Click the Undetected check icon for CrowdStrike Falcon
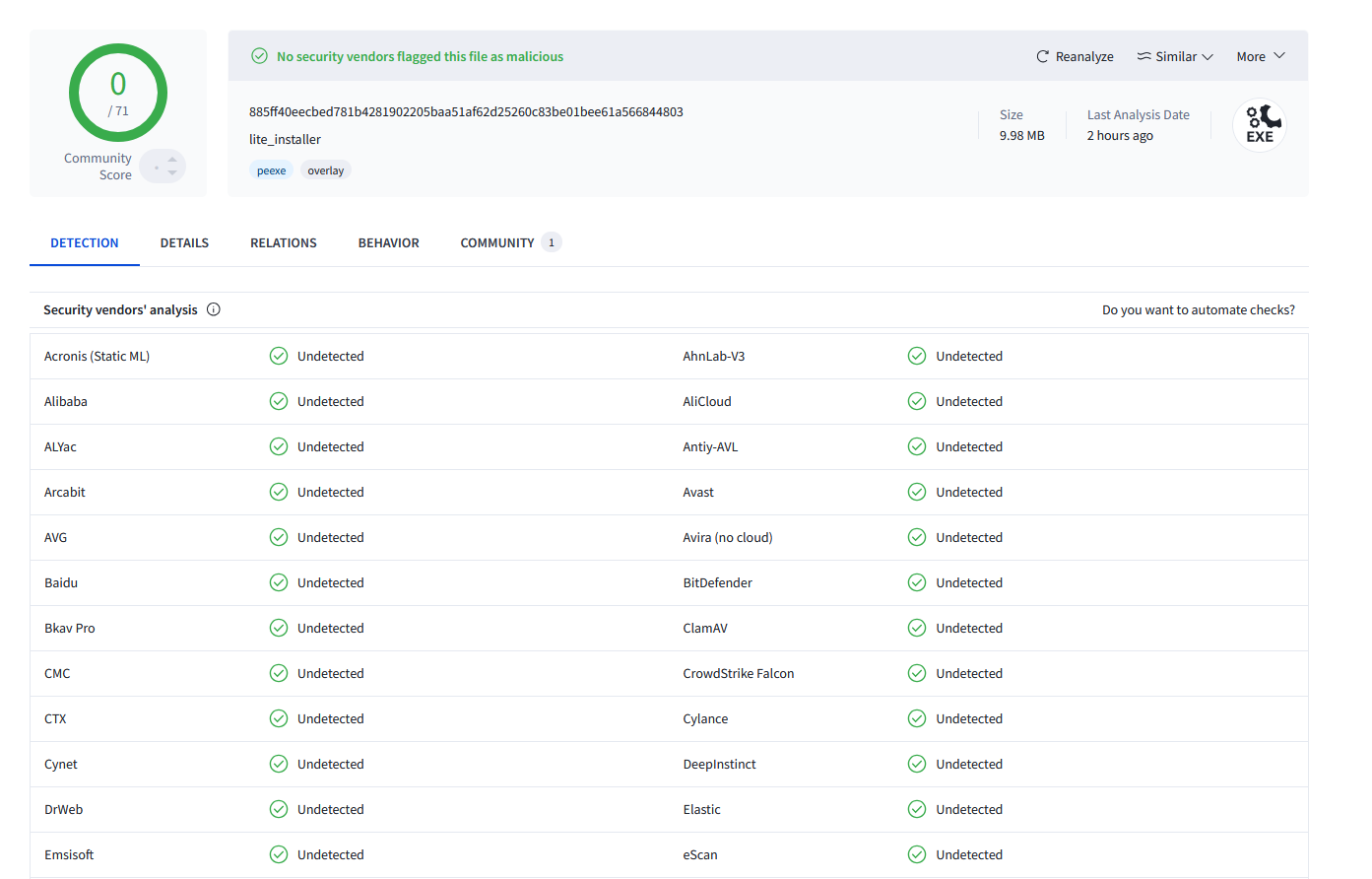 coord(917,673)
